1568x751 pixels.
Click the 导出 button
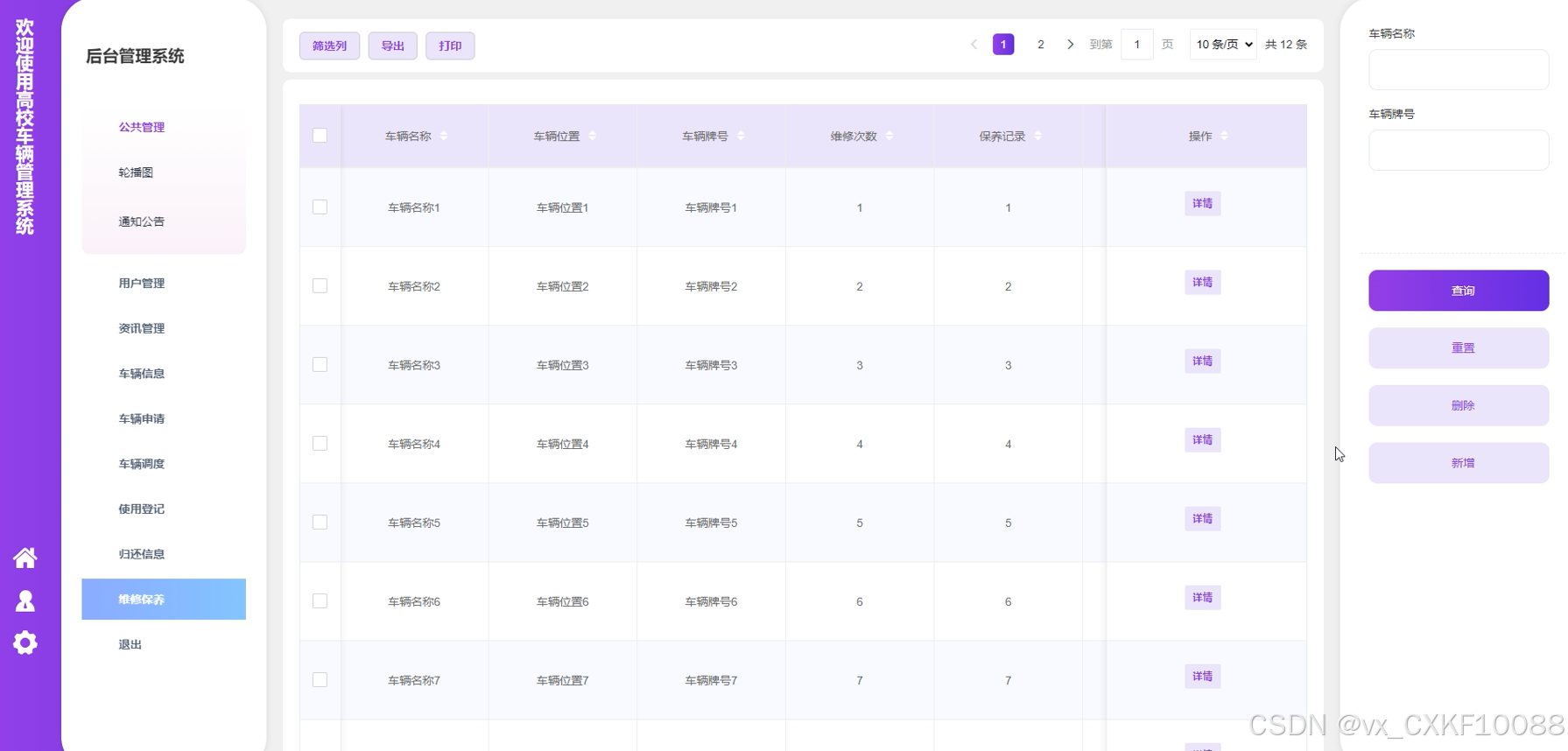[x=393, y=46]
